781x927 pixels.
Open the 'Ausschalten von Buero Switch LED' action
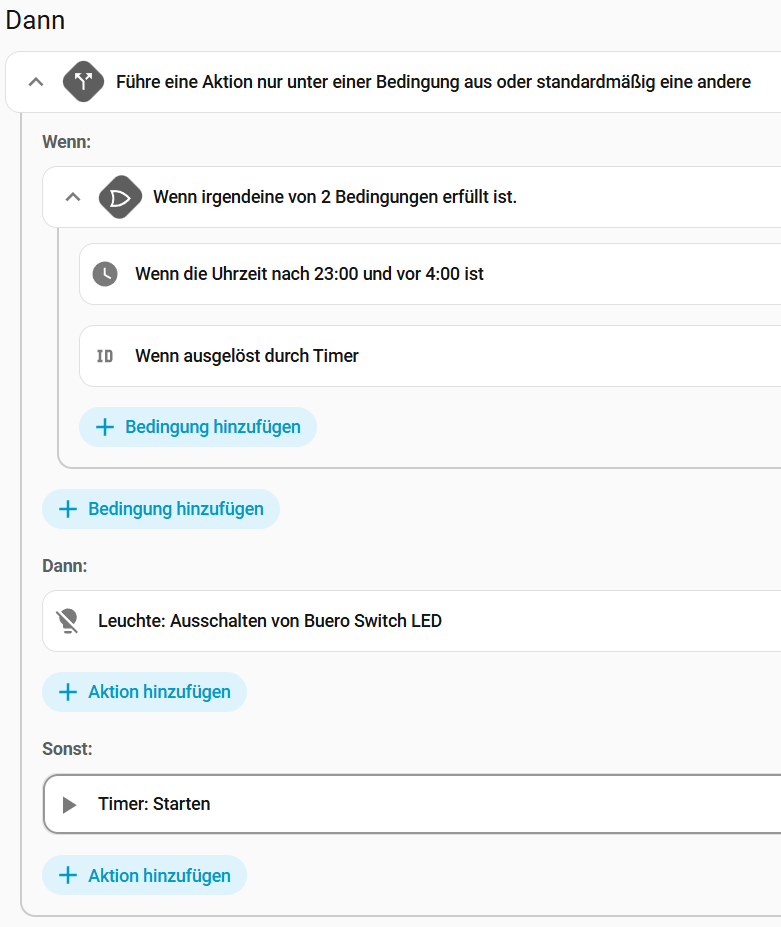pyautogui.click(x=270, y=621)
